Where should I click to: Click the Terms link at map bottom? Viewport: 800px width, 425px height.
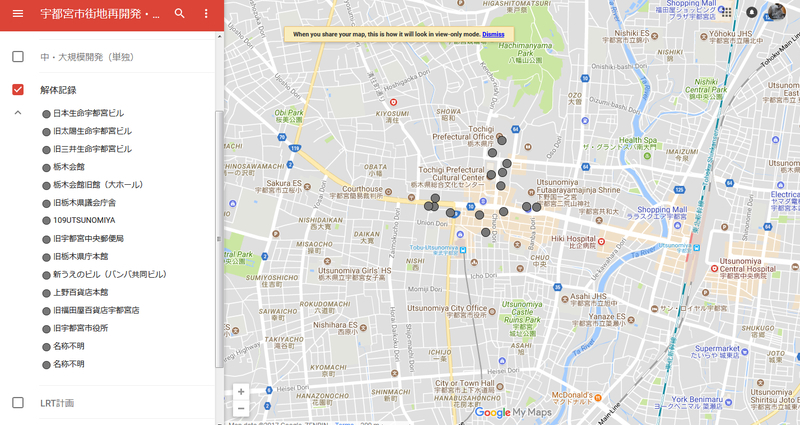(344, 423)
